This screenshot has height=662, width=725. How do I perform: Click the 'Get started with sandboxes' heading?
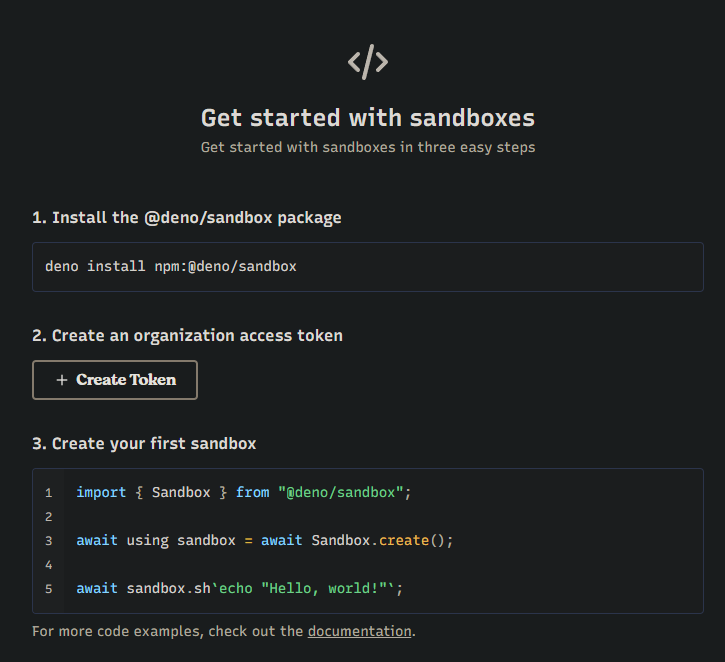click(367, 118)
